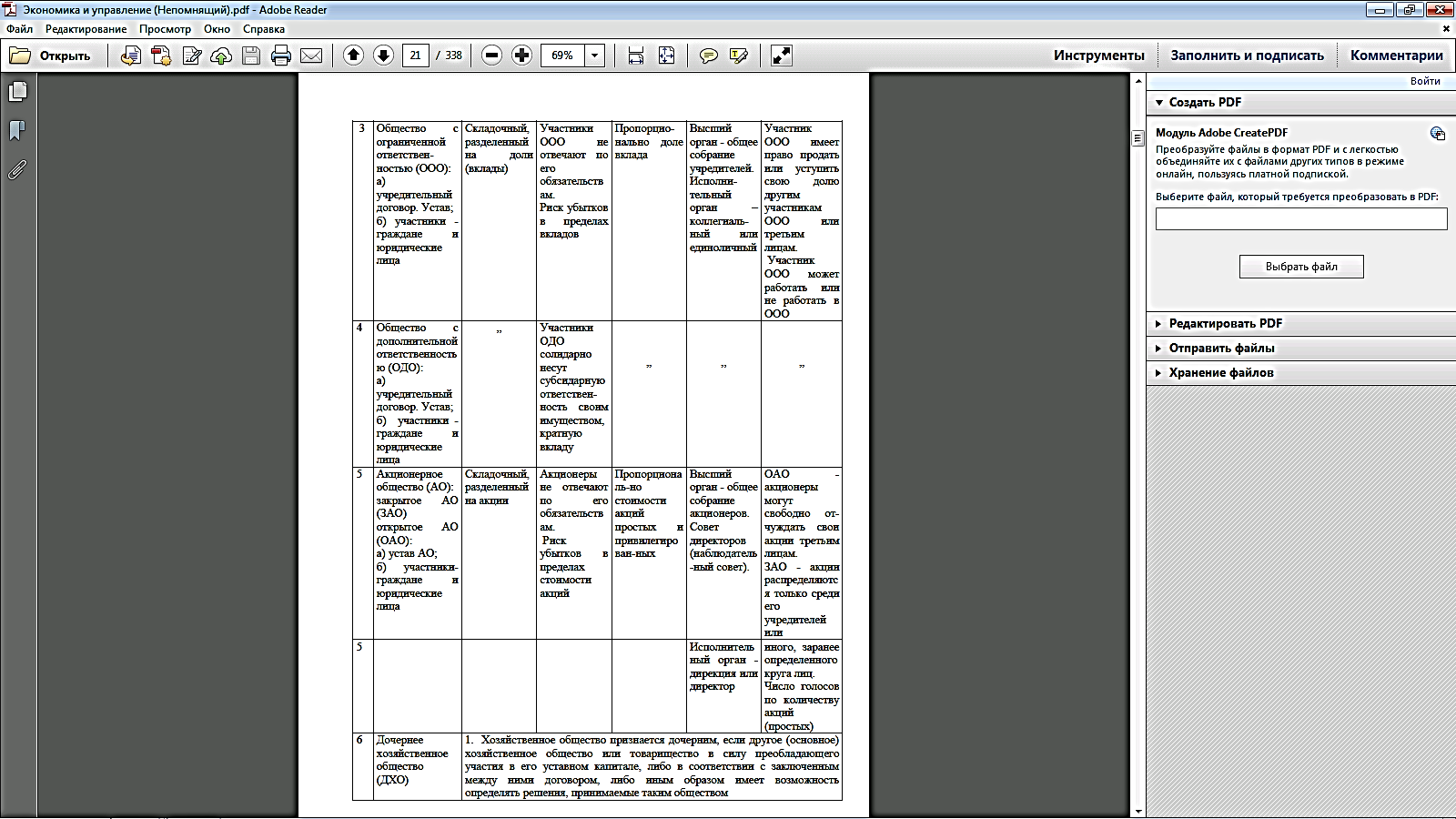Click the 'Акционерное общество (АО)' cell
The width and height of the screenshot is (1456, 819).
(x=418, y=553)
